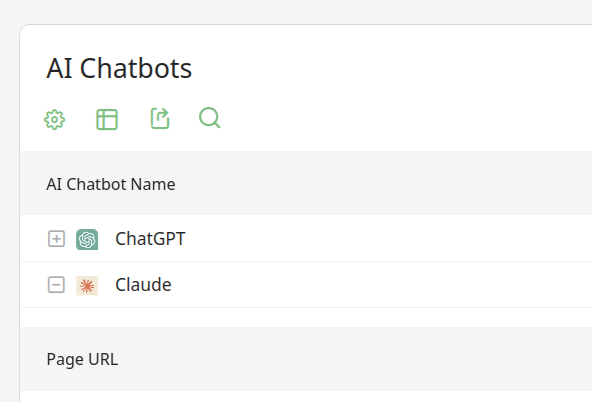Click the Claude logo icon
Viewport: 592px width, 402px height.
point(87,285)
